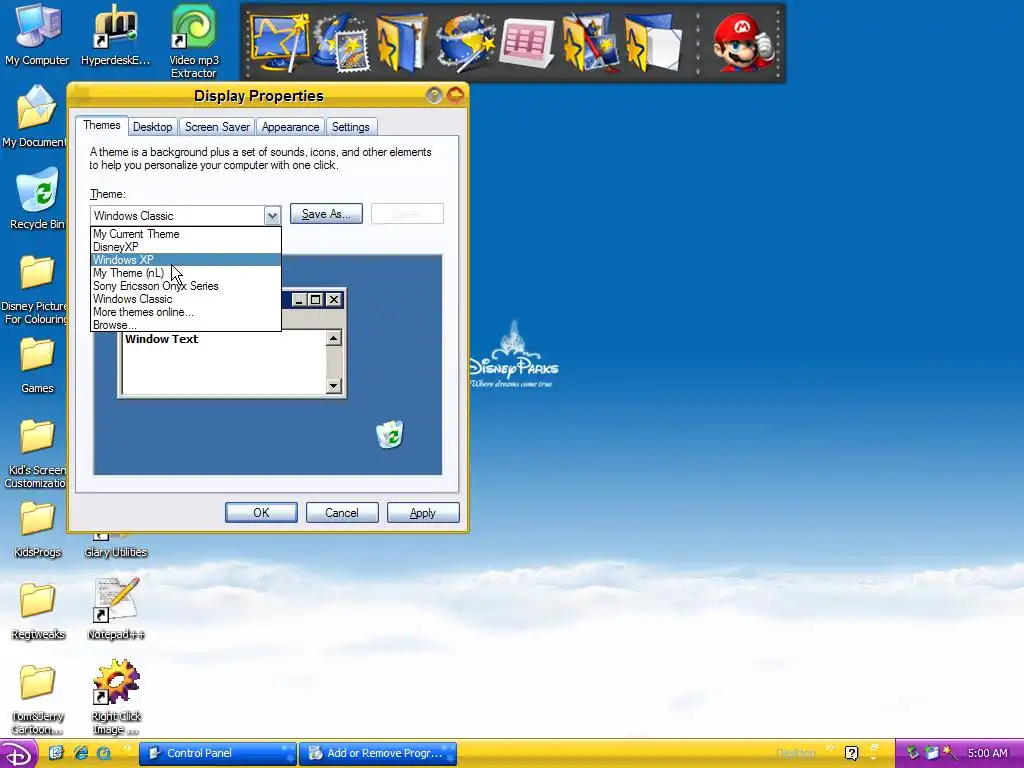Click Recycle Bin icon in theme preview
1024x768 pixels.
click(x=390, y=434)
